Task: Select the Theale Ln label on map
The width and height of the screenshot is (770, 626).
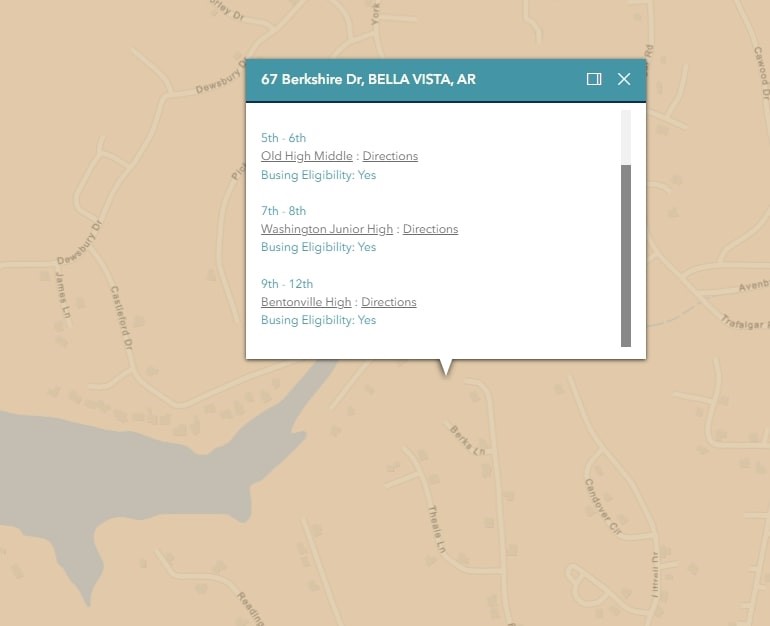Action: (435, 527)
